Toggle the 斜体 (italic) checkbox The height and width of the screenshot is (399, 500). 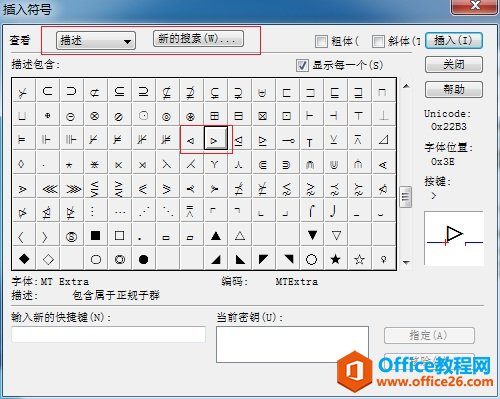(x=378, y=41)
